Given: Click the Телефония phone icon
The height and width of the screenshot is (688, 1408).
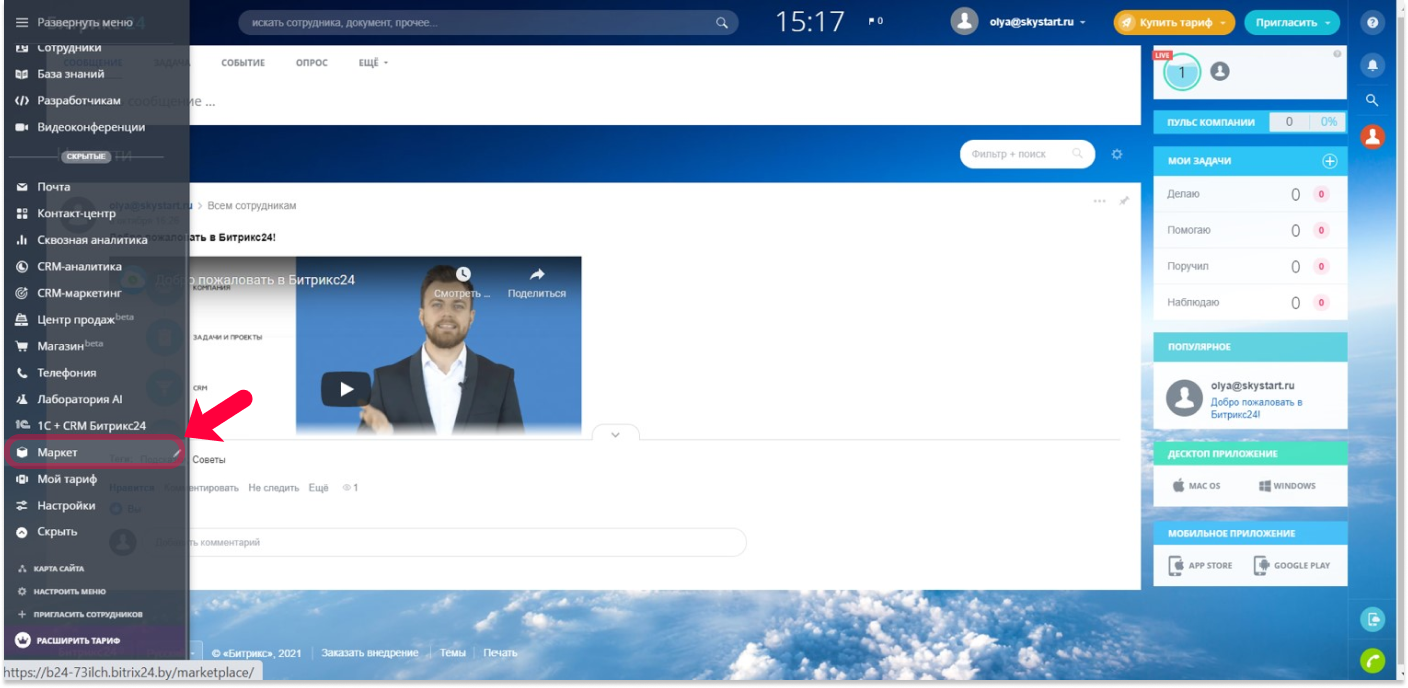Looking at the screenshot, I should tap(22, 373).
